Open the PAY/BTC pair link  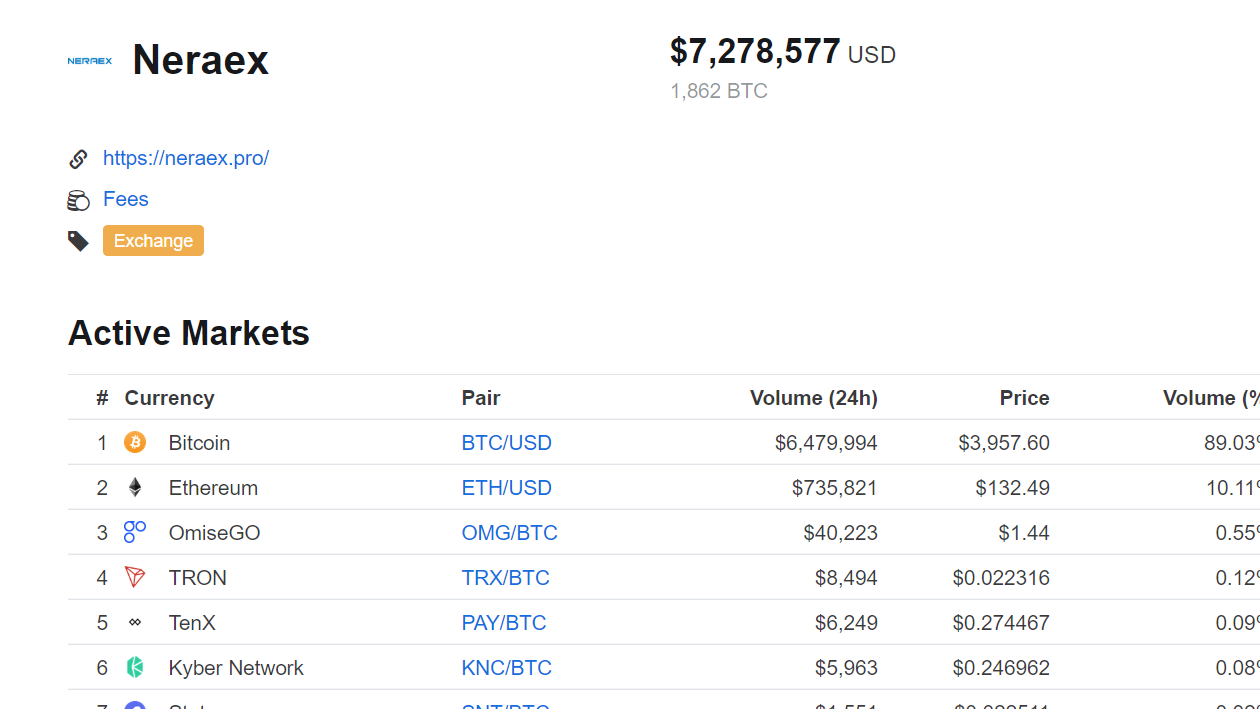pyautogui.click(x=504, y=622)
